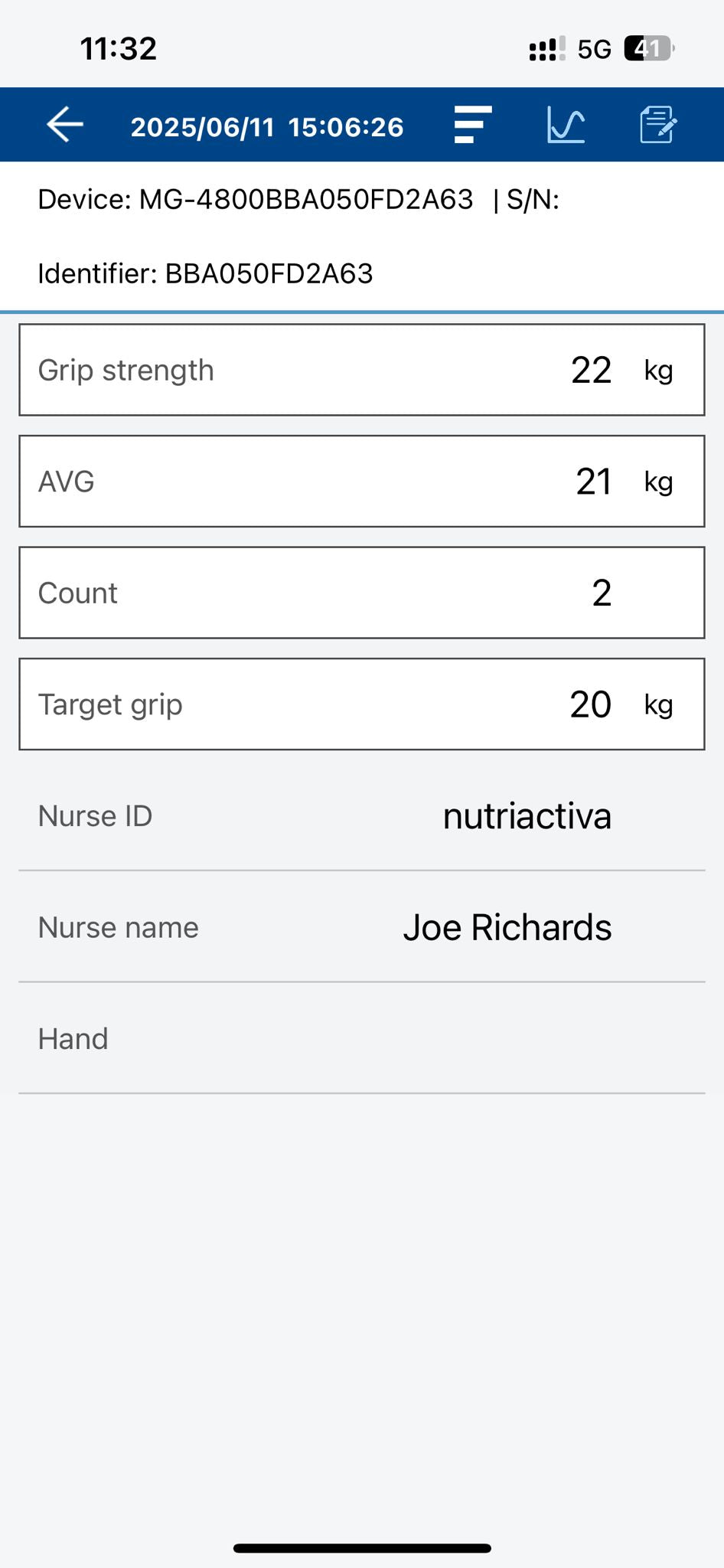Open the bar list view icon

click(472, 125)
